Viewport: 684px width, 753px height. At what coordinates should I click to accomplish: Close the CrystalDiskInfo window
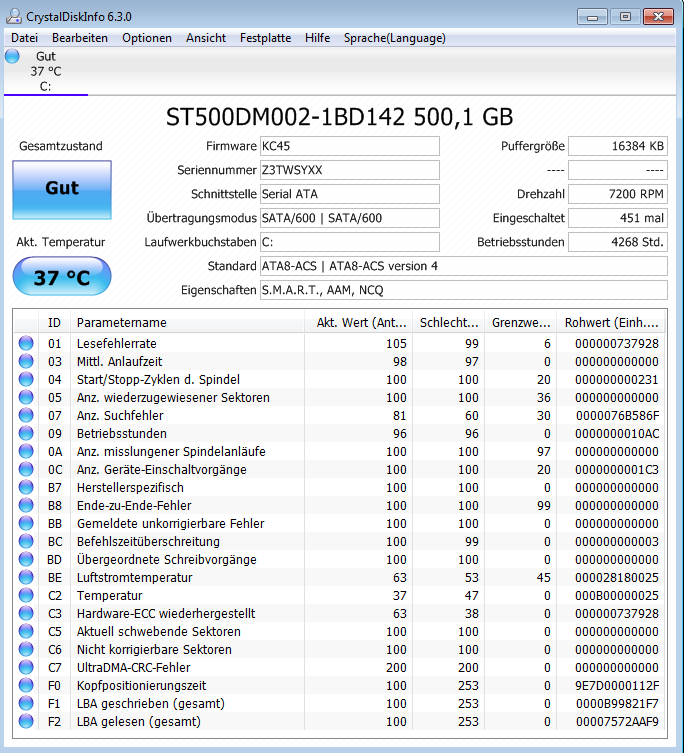(x=659, y=17)
